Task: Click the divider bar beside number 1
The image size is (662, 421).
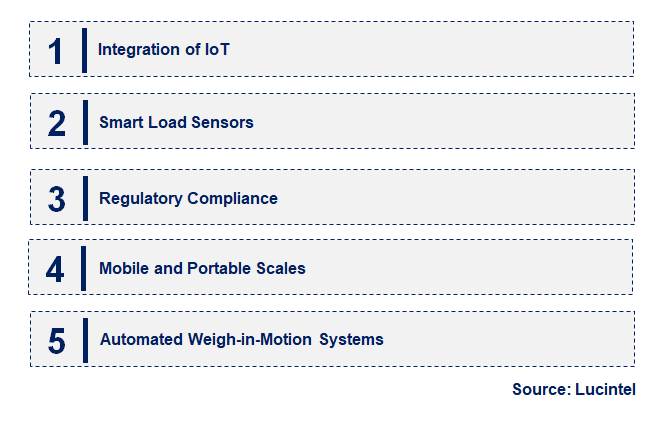Action: (84, 51)
